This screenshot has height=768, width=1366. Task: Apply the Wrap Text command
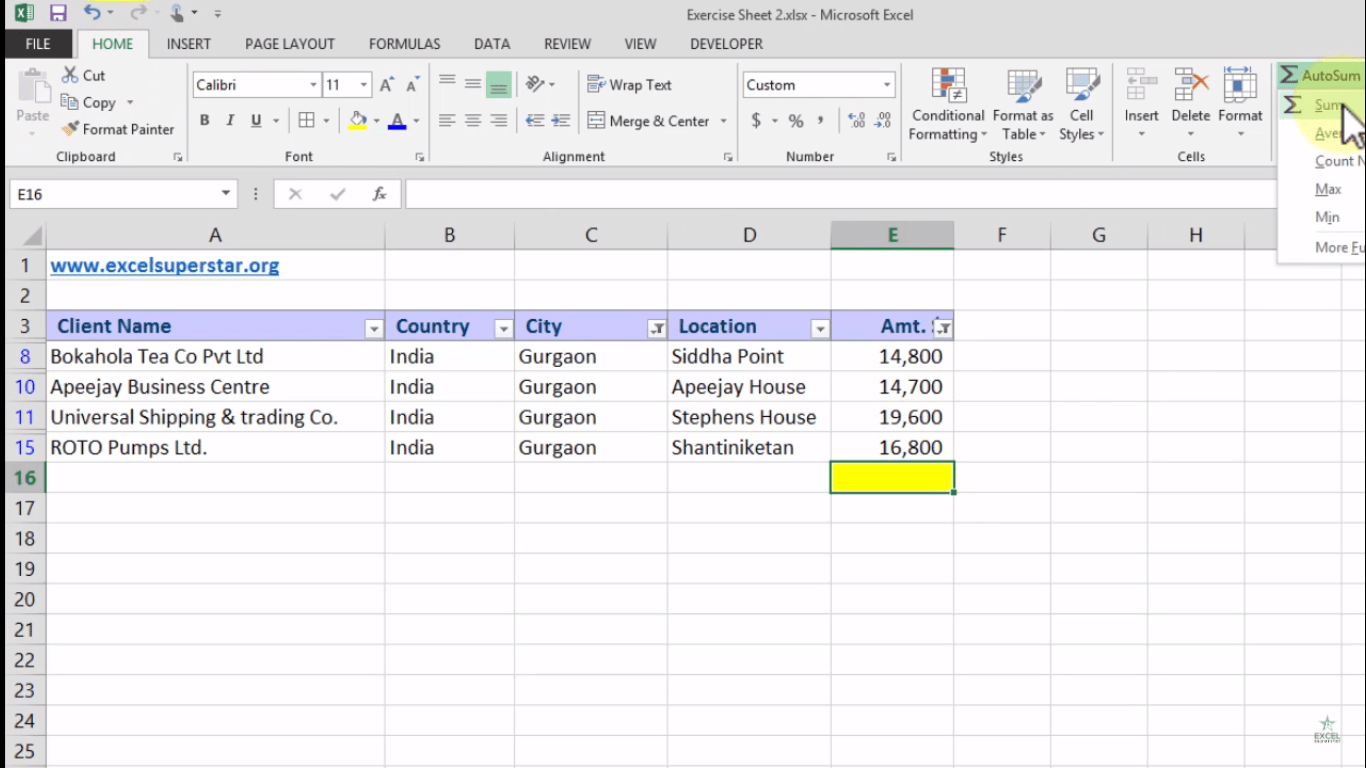[x=628, y=84]
